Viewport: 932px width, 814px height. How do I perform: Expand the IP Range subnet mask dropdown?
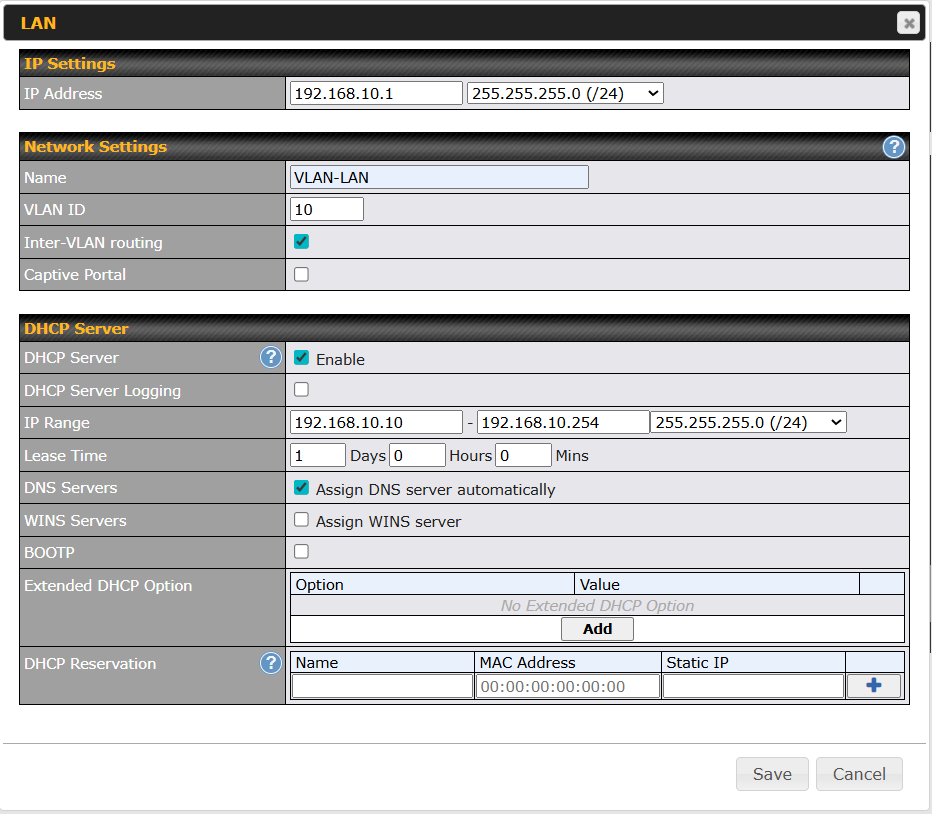tap(748, 422)
